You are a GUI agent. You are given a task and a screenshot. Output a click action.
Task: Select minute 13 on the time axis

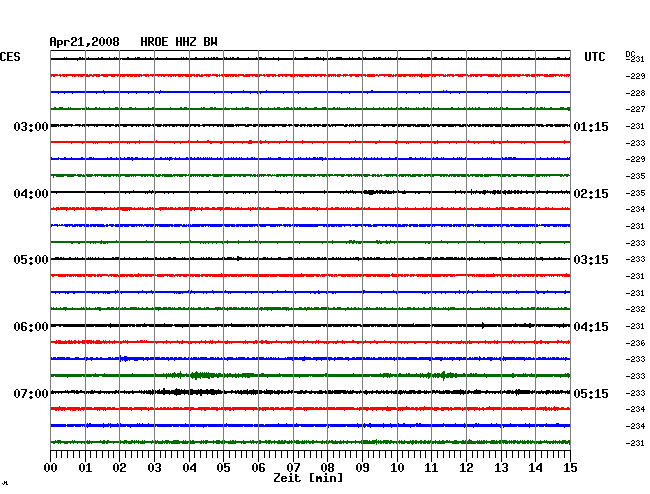tap(501, 467)
